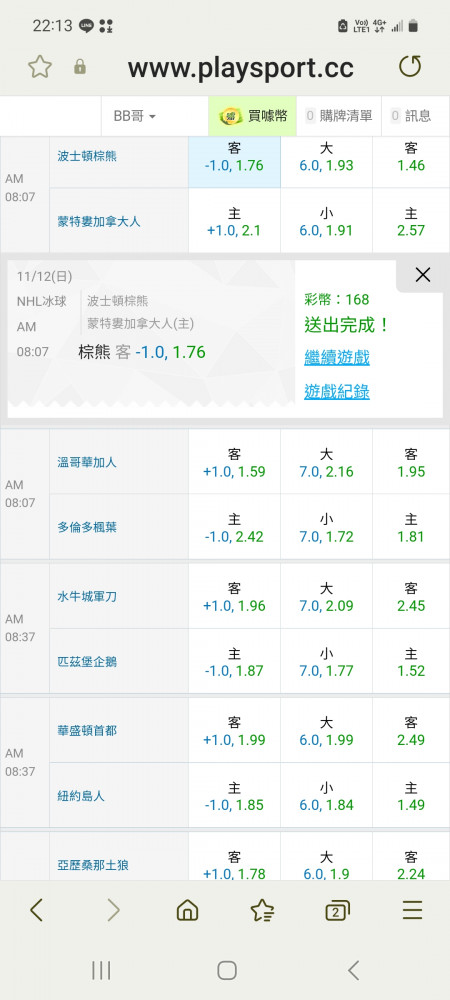Image resolution: width=450 pixels, height=1000 pixels.
Task: Close the bet confirmation panel
Action: pyautogui.click(x=423, y=275)
